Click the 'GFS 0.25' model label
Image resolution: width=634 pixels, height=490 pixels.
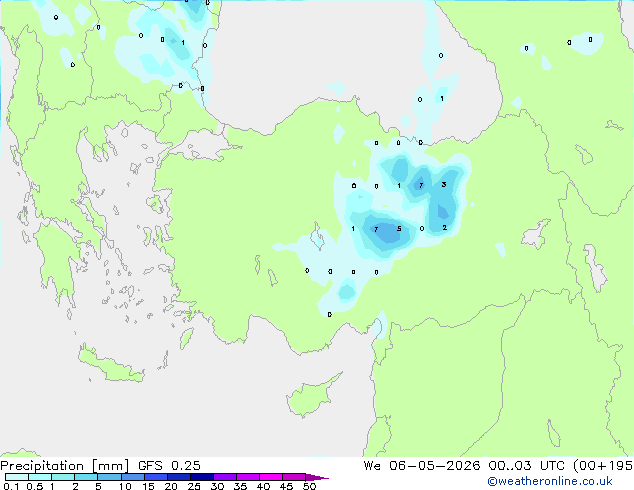pos(169,466)
